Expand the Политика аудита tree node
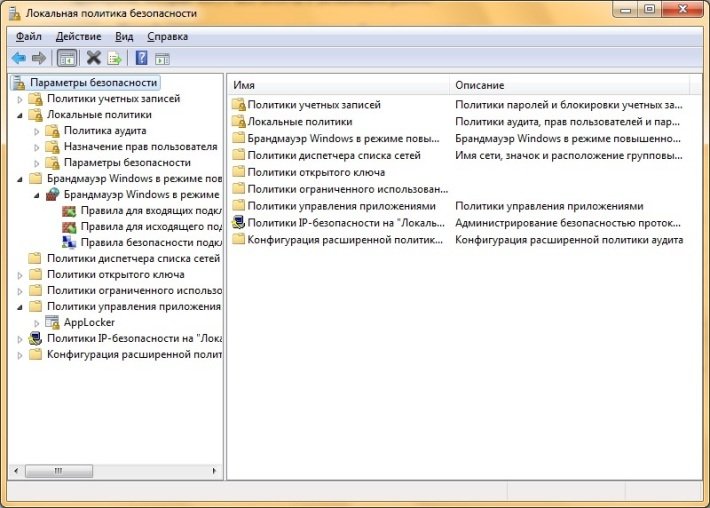The width and height of the screenshot is (710, 508). point(37,131)
